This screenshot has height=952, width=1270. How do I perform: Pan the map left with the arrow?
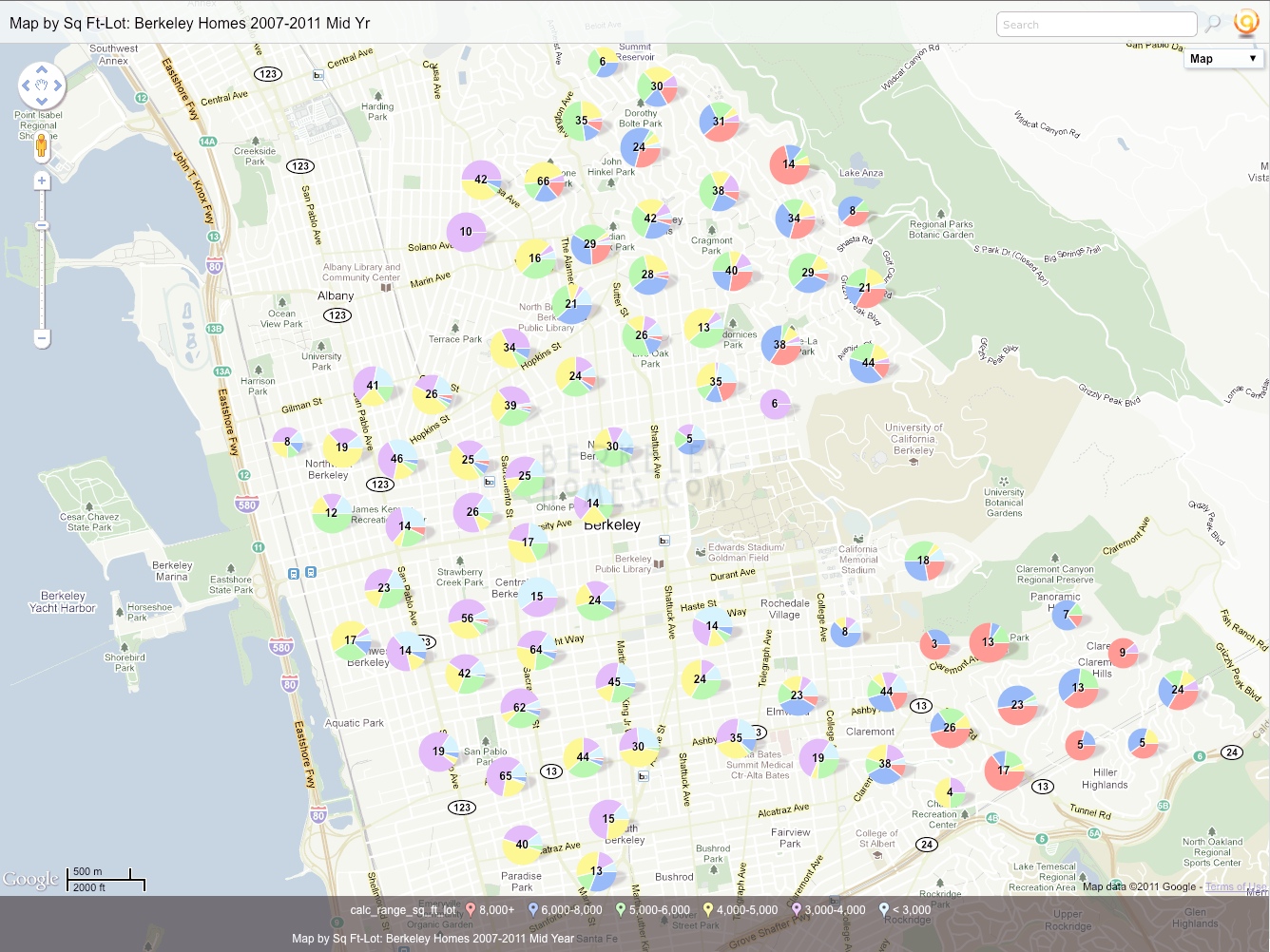pyautogui.click(x=26, y=86)
